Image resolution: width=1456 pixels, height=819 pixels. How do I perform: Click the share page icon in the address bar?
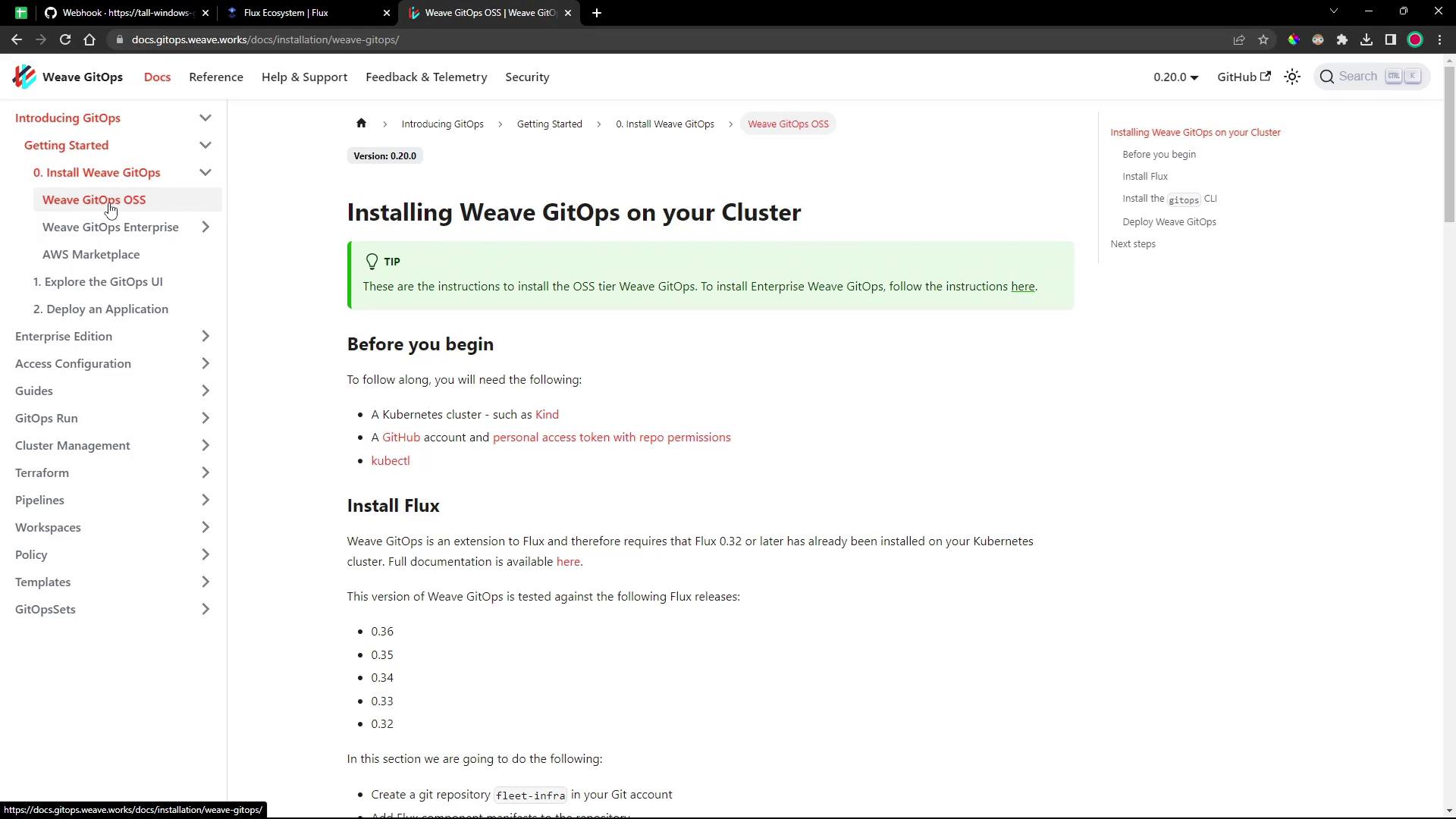[1239, 39]
